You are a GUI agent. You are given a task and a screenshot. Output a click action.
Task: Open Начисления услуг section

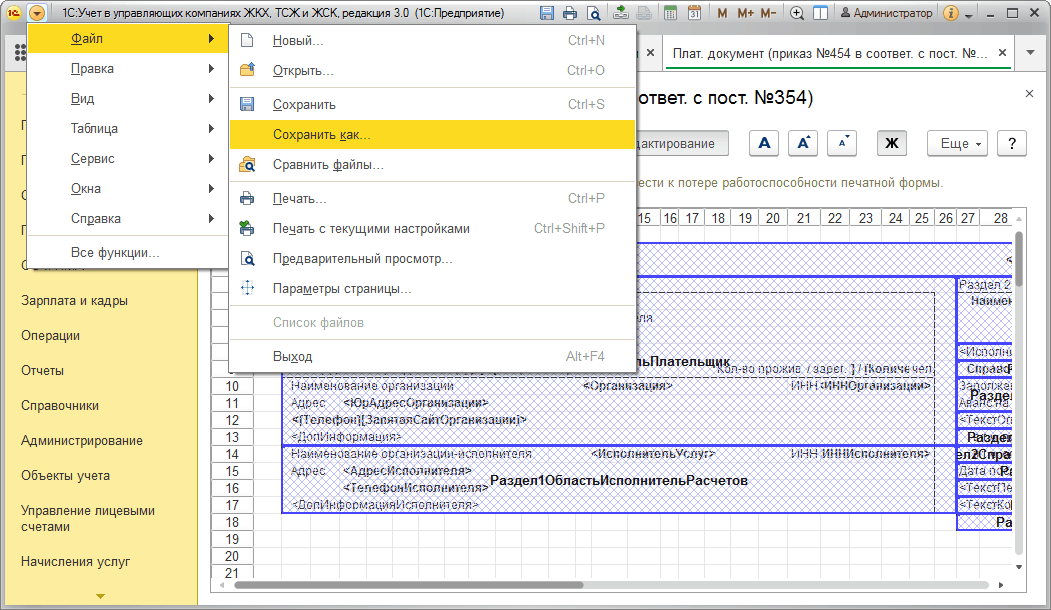75,562
